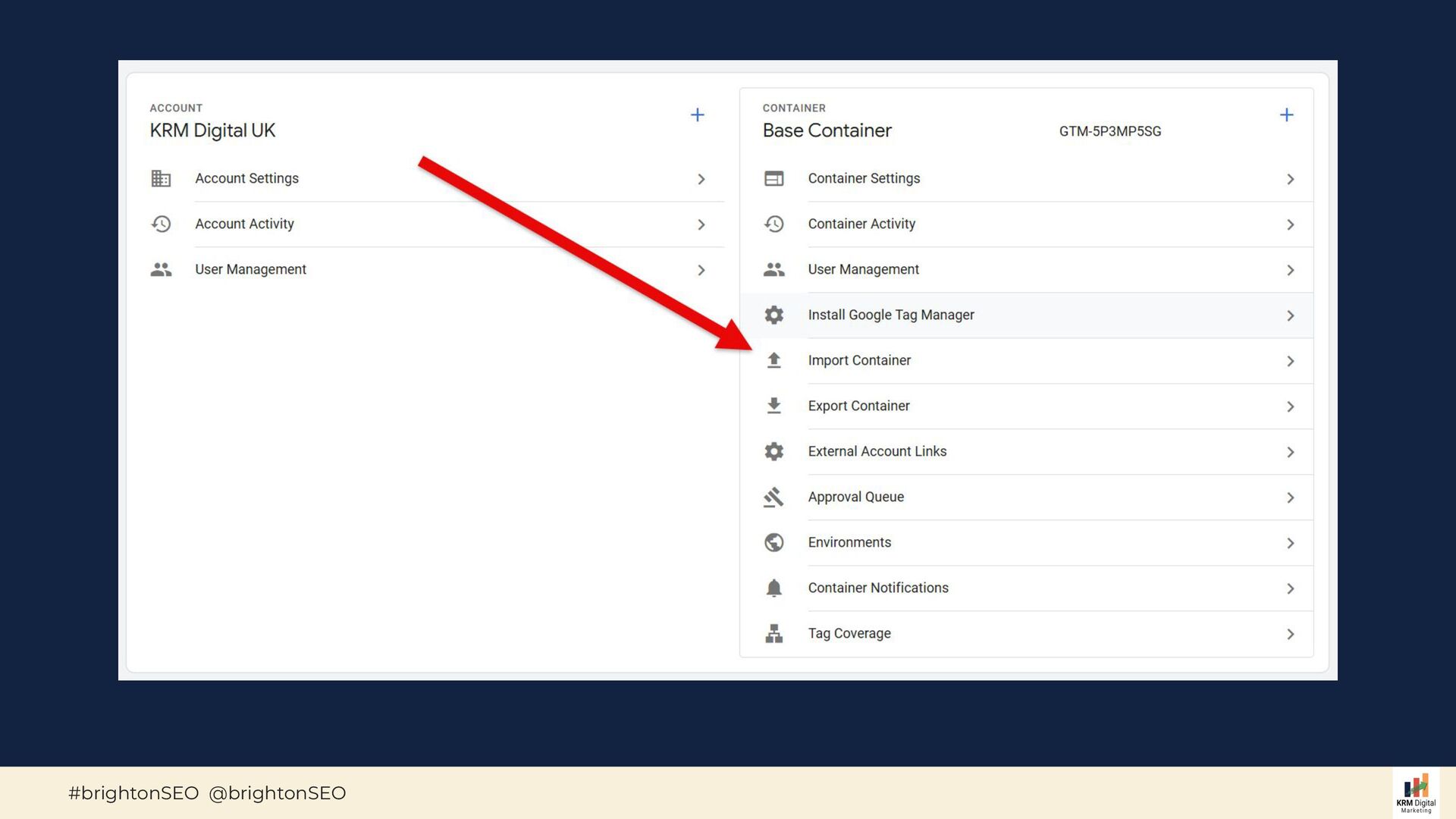This screenshot has width=1456, height=819.
Task: Click the Account Settings building icon
Action: click(161, 179)
